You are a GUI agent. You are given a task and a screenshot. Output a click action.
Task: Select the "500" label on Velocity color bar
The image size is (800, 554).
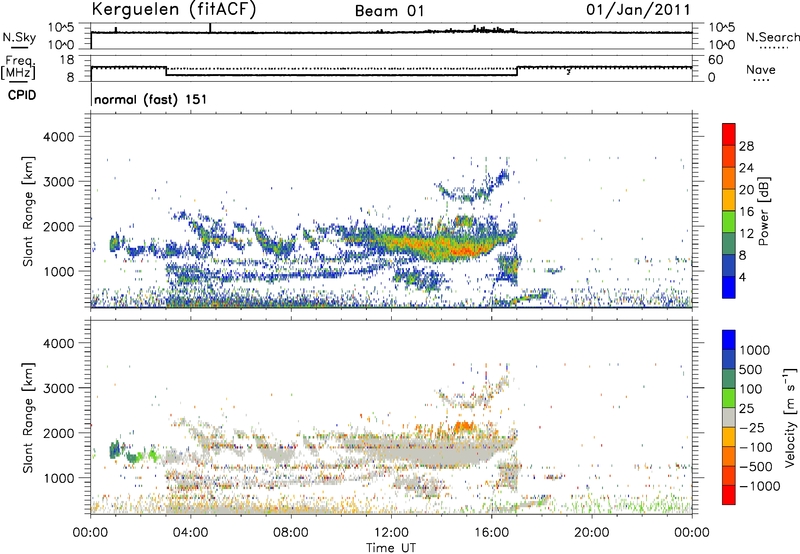pos(752,369)
